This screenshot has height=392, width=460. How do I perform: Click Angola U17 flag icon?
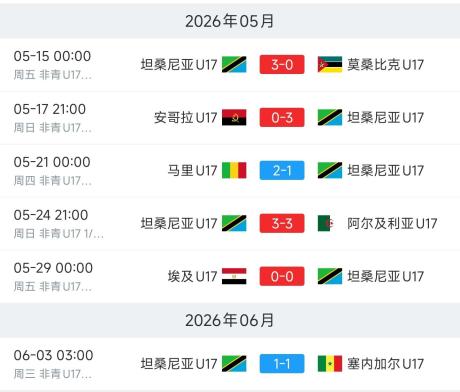pyautogui.click(x=234, y=117)
